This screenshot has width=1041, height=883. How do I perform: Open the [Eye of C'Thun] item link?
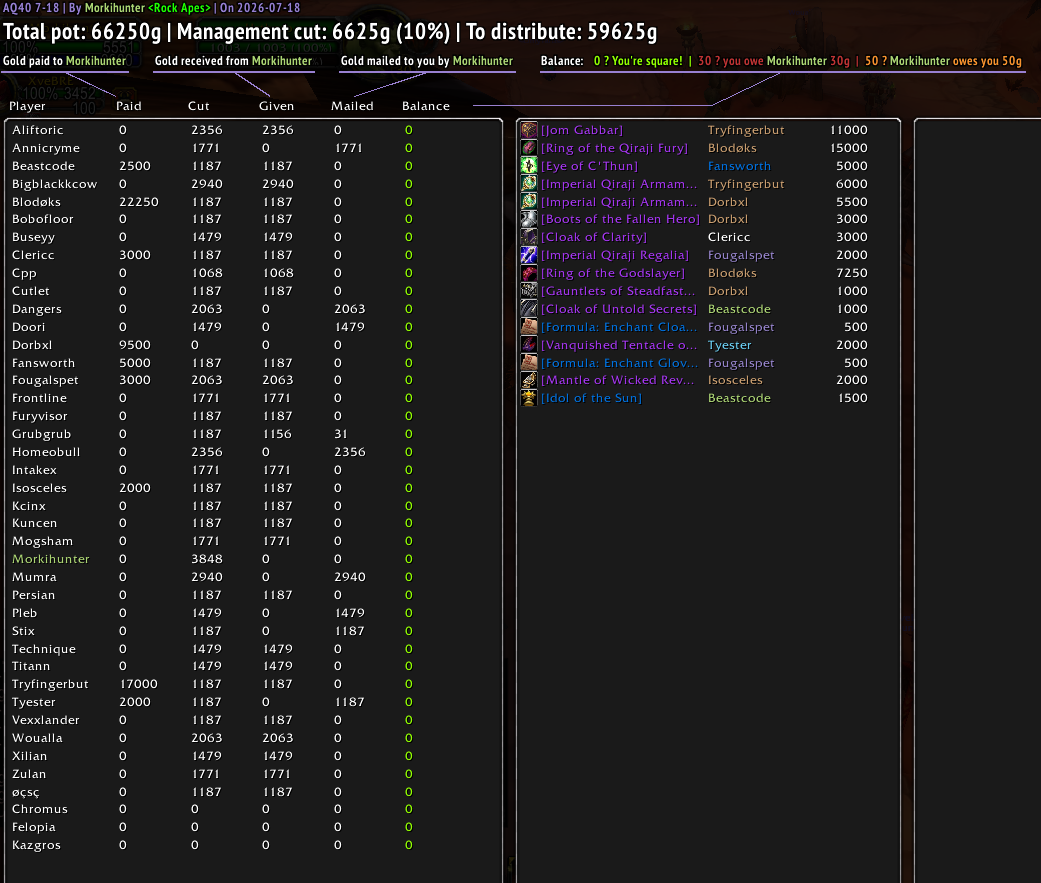[x=589, y=166]
